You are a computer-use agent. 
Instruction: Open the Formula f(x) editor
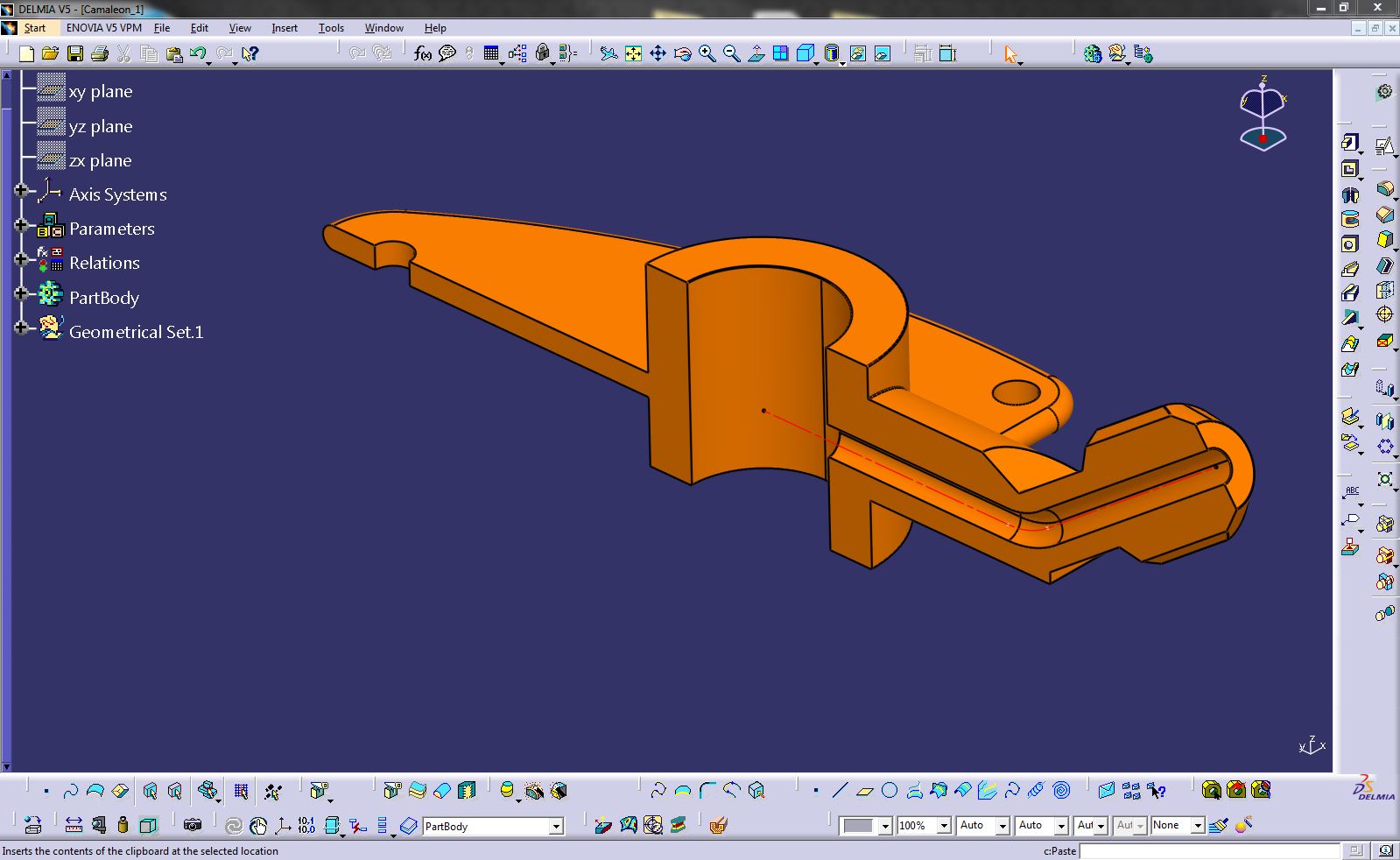[423, 54]
